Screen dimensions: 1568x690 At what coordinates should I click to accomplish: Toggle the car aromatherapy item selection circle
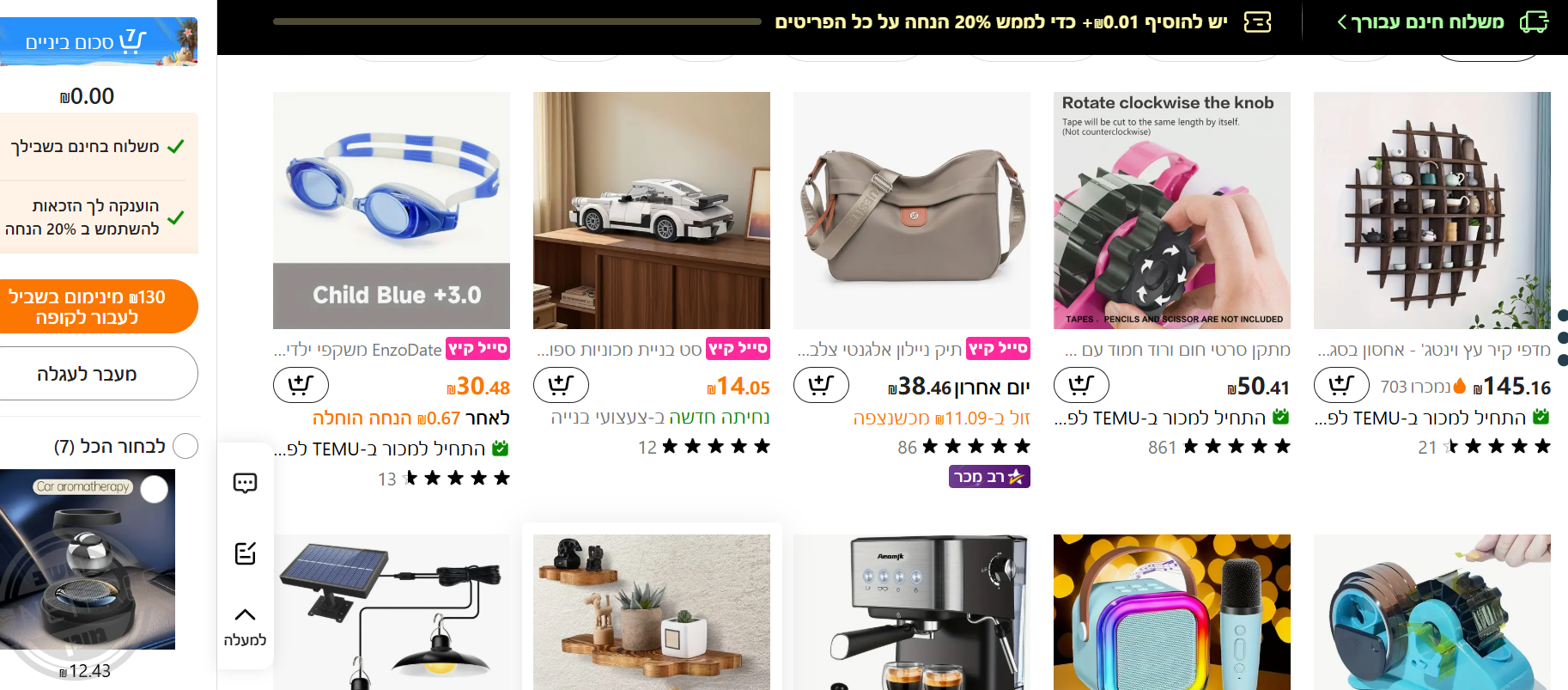pyautogui.click(x=154, y=489)
